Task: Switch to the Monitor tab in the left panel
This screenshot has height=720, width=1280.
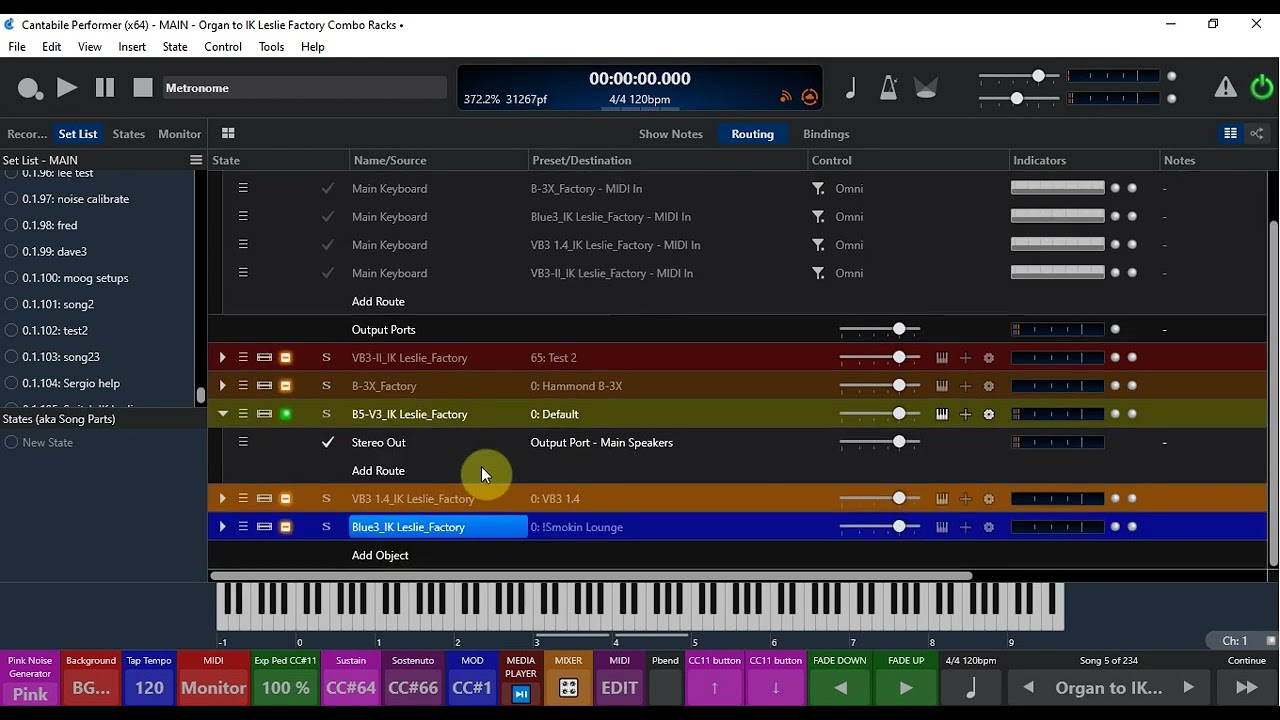Action: 180,134
